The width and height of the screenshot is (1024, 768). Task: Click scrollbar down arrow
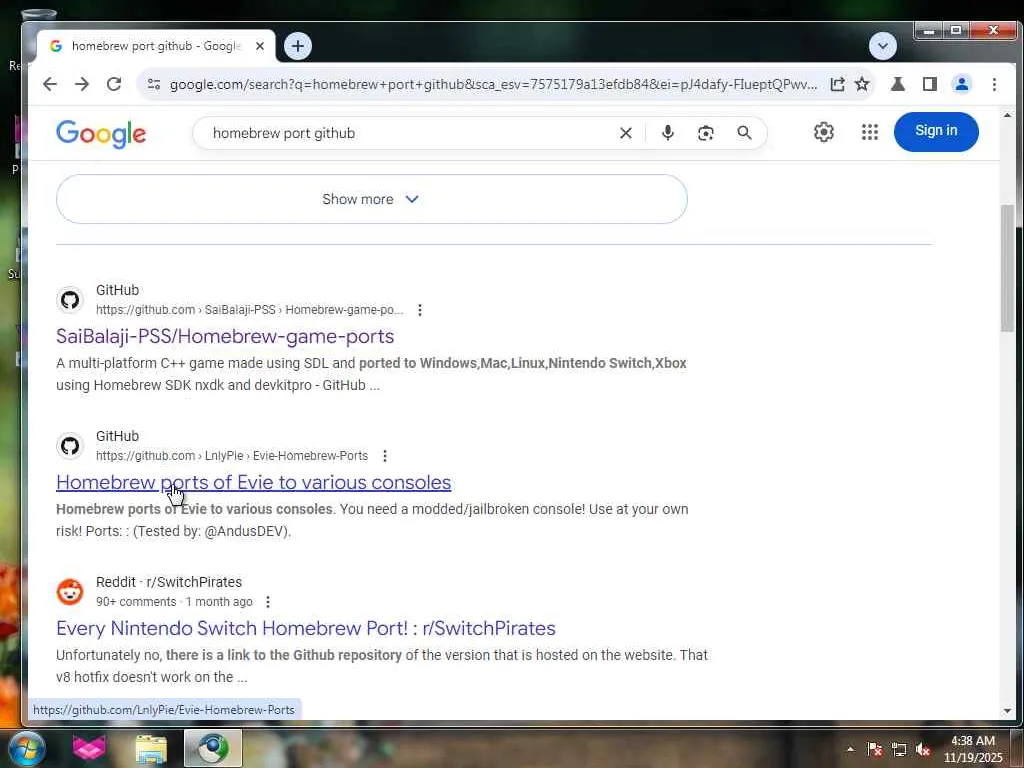click(1007, 711)
